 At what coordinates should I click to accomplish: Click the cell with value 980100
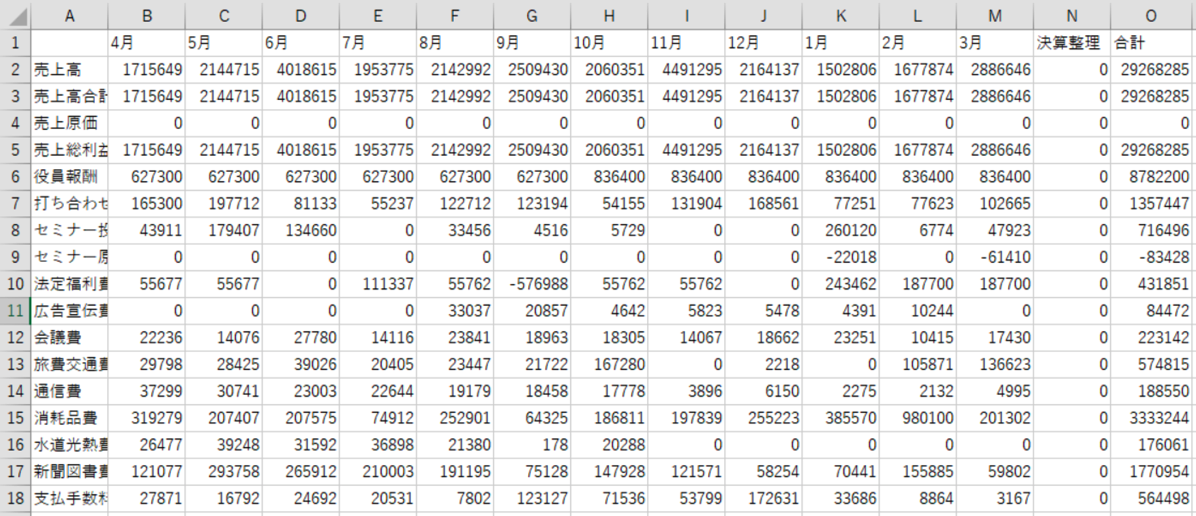(918, 419)
